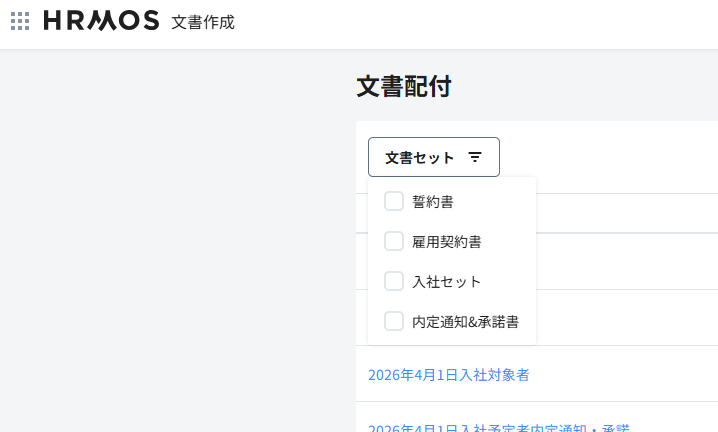Viewport: 718px width, 432px height.
Task: Tick the 雇用契約書 checkbox
Action: [x=394, y=241]
